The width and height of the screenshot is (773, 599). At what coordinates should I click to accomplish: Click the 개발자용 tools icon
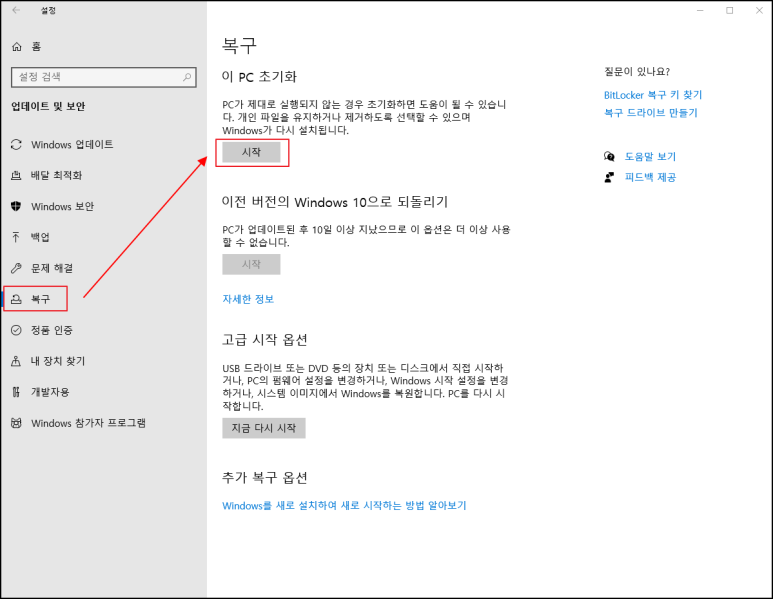(16, 392)
